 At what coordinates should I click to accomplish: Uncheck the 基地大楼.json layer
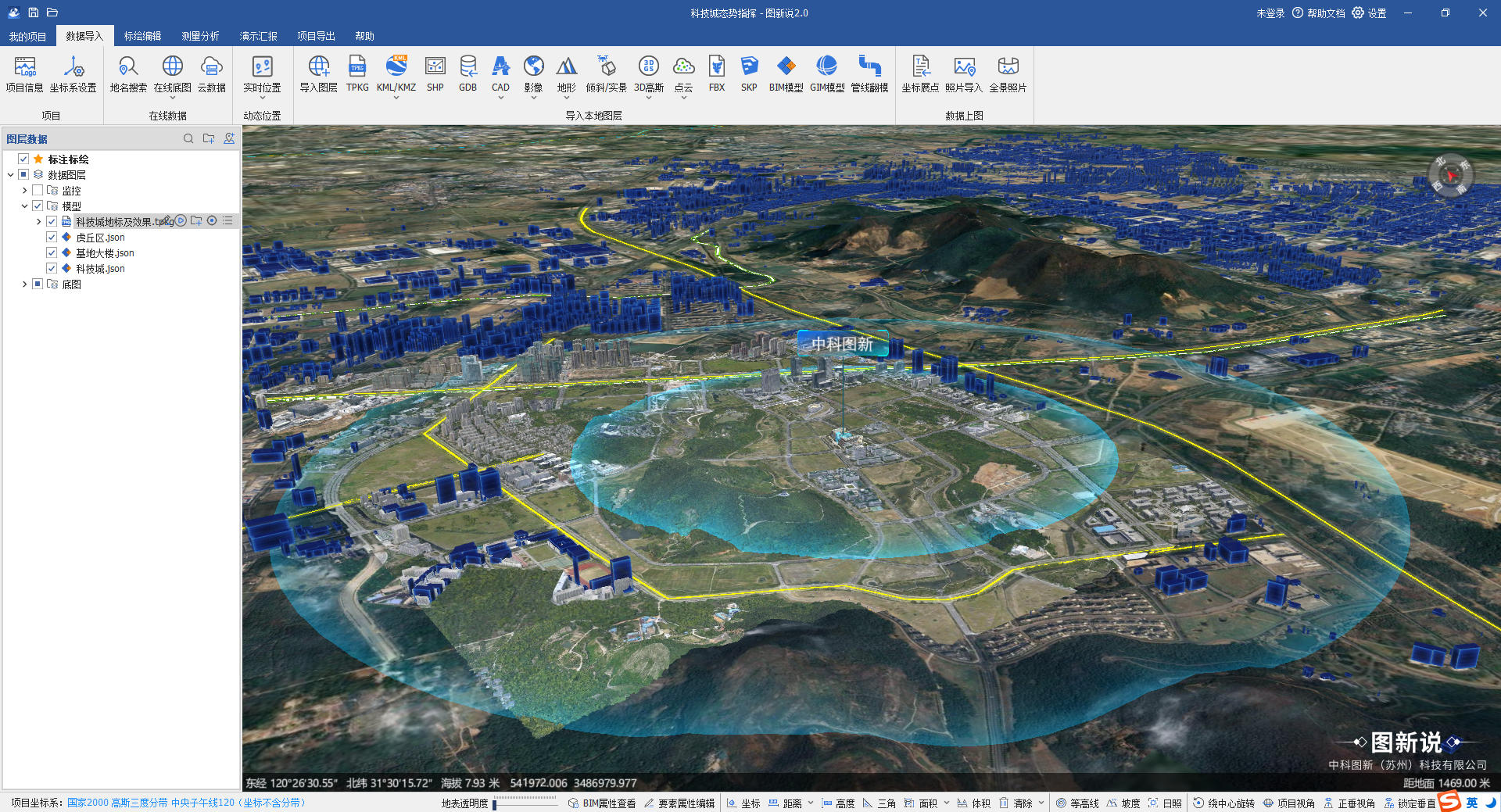tap(52, 252)
